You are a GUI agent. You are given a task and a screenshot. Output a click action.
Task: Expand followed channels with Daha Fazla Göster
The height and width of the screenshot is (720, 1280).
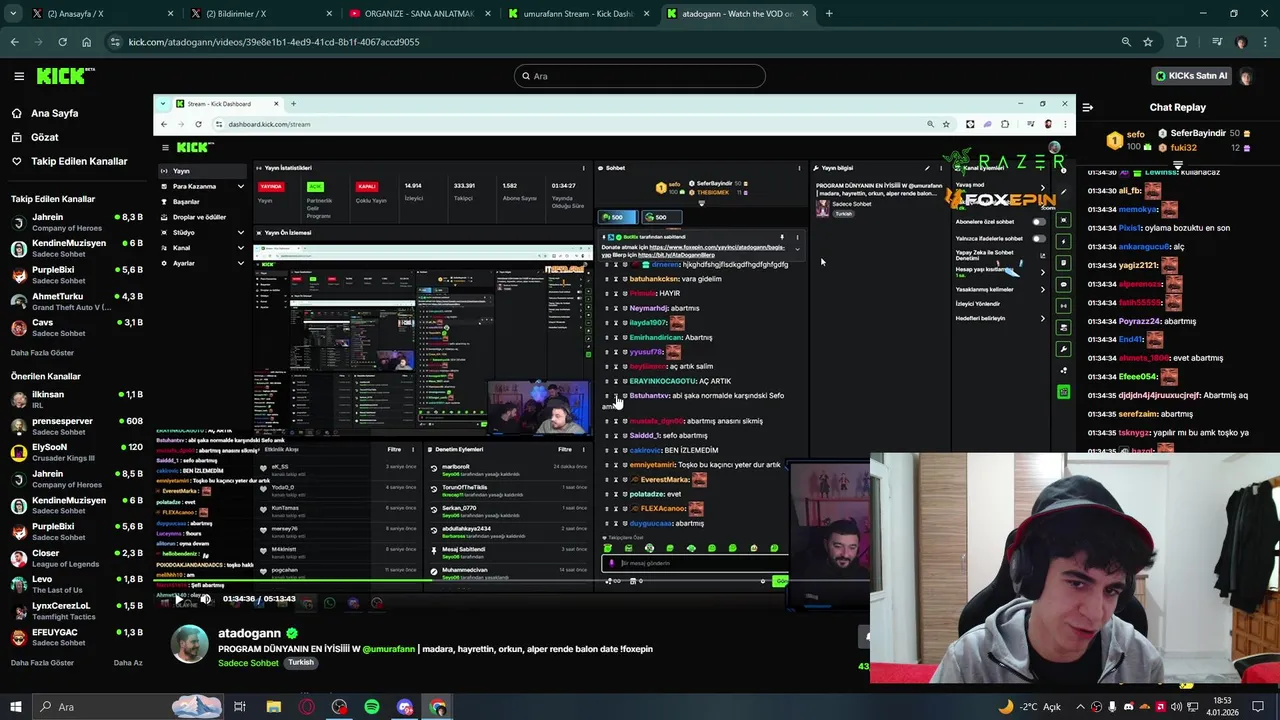[x=42, y=353]
